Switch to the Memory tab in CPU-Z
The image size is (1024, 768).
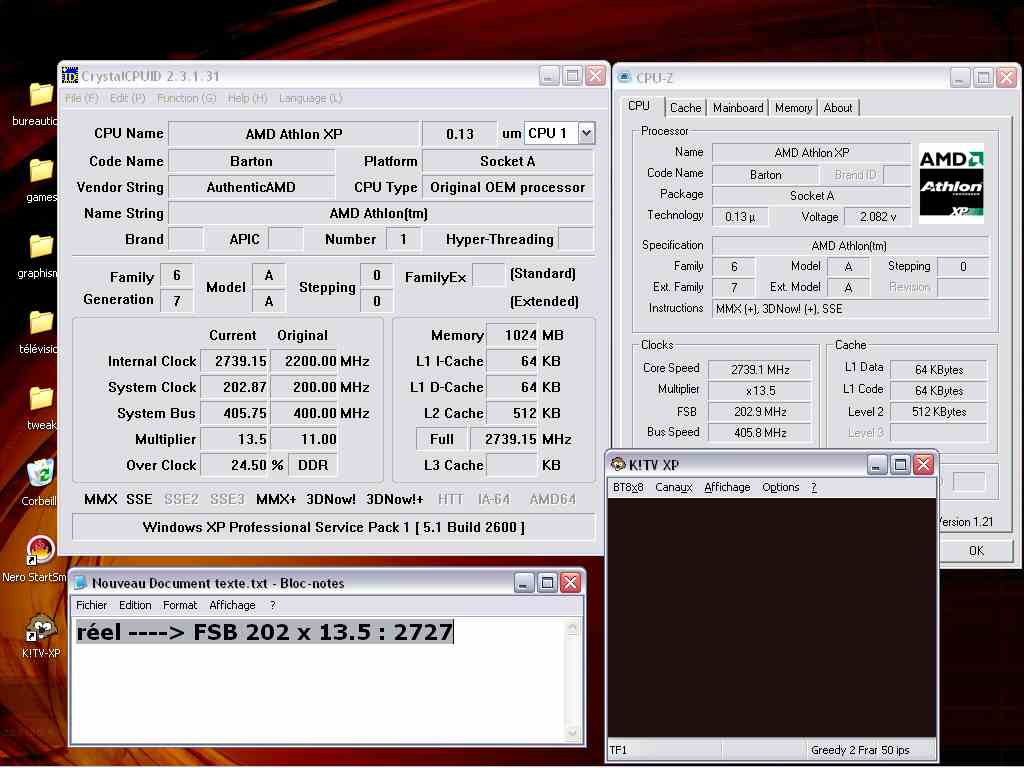[x=793, y=108]
